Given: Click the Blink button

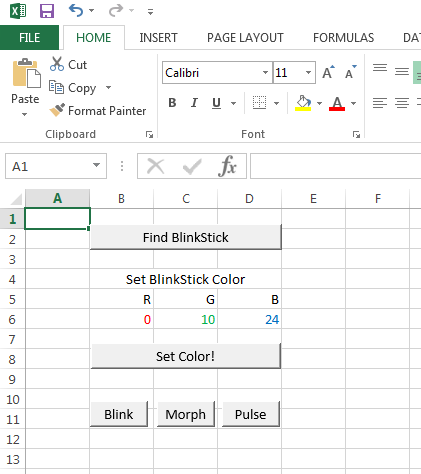Looking at the screenshot, I should (x=119, y=414).
